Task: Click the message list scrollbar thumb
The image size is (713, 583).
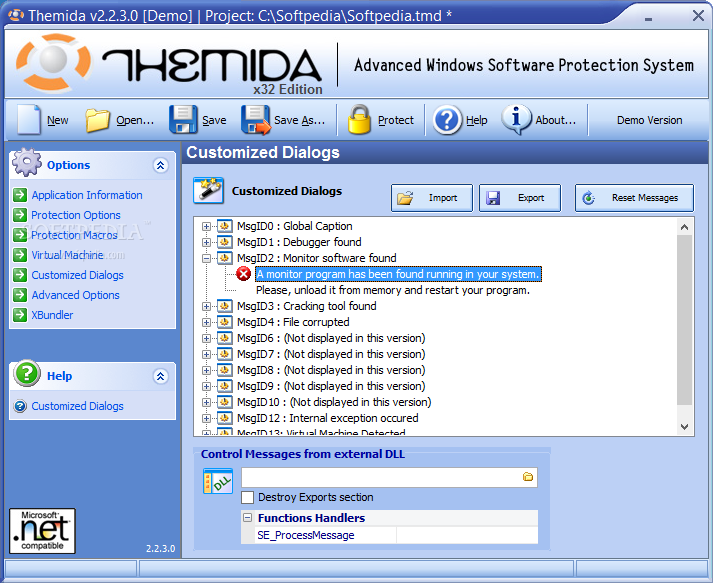Action: click(684, 319)
